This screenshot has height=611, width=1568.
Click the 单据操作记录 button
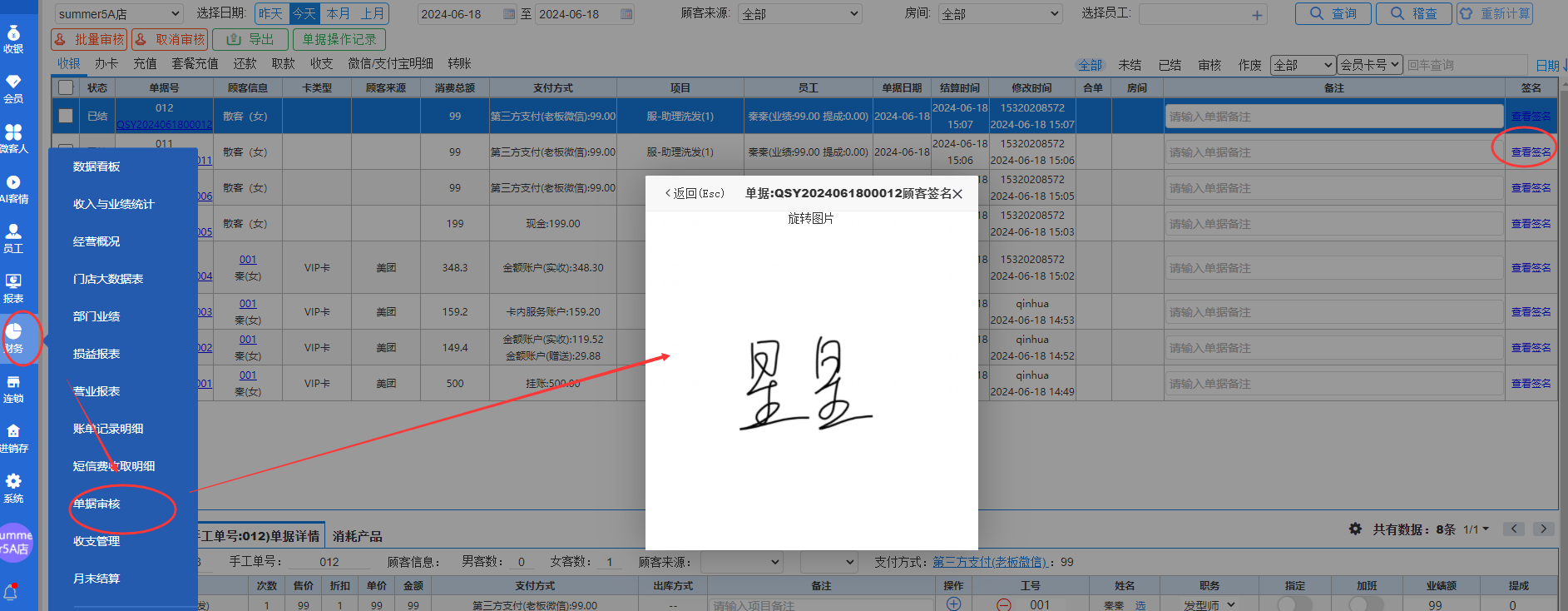click(339, 39)
